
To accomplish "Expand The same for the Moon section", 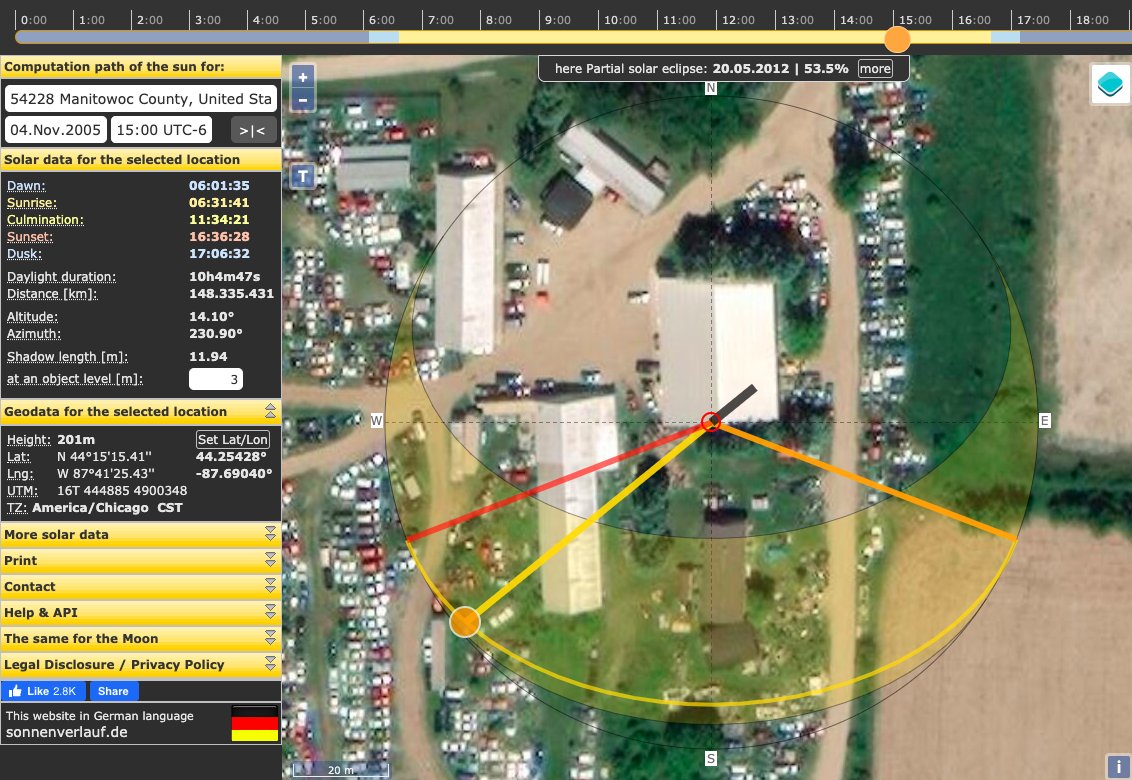I will [x=141, y=638].
